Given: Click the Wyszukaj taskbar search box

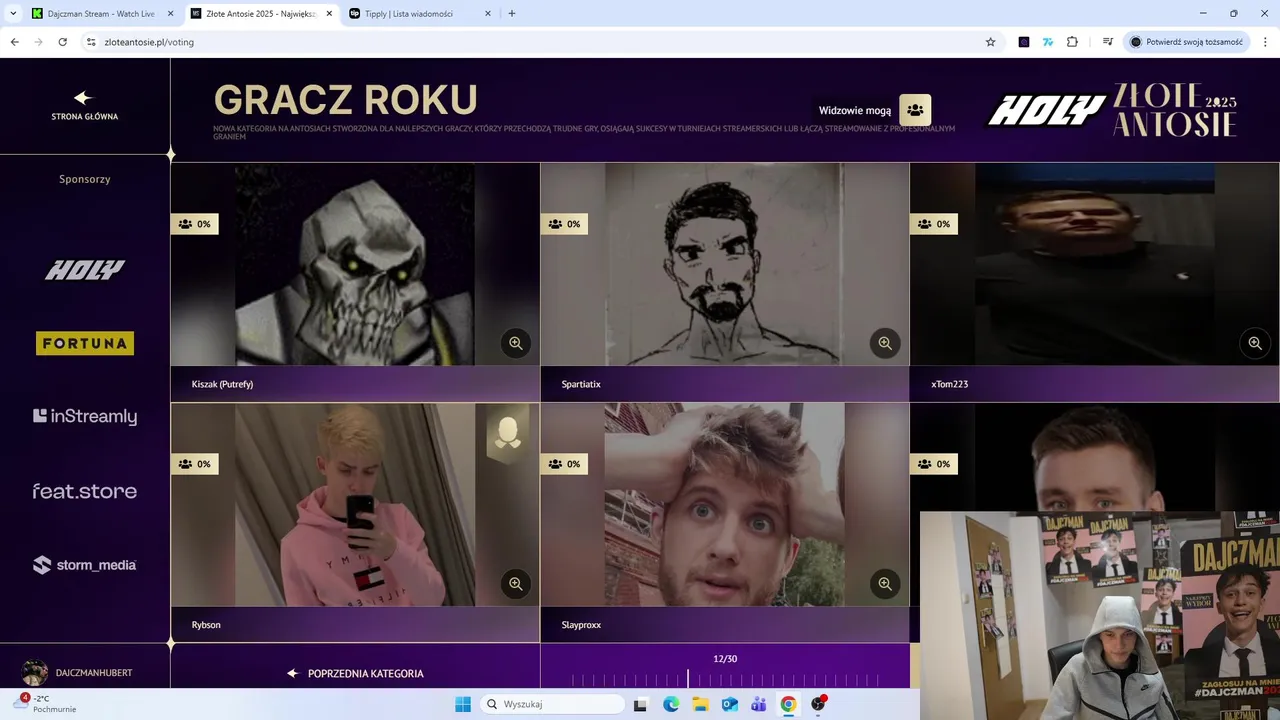Looking at the screenshot, I should point(553,704).
